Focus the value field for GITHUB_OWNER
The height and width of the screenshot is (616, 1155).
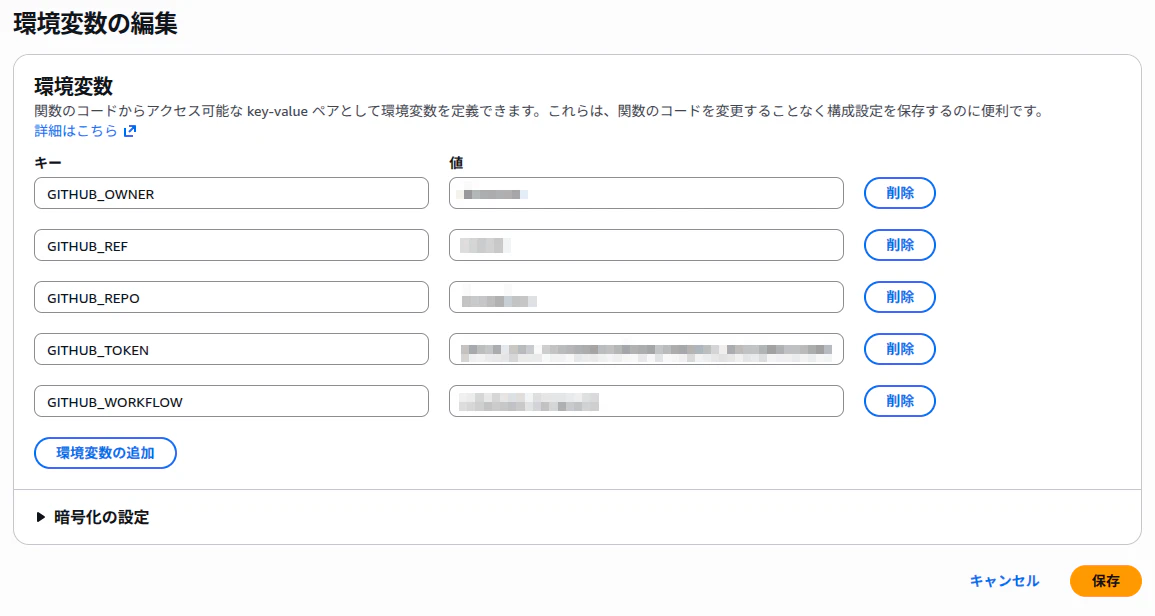pos(646,193)
